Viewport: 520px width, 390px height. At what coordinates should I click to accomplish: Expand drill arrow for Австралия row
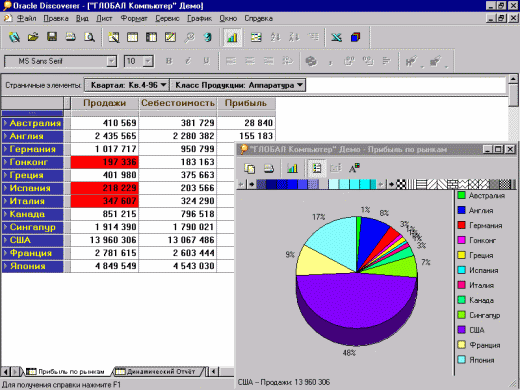[x=5, y=123]
